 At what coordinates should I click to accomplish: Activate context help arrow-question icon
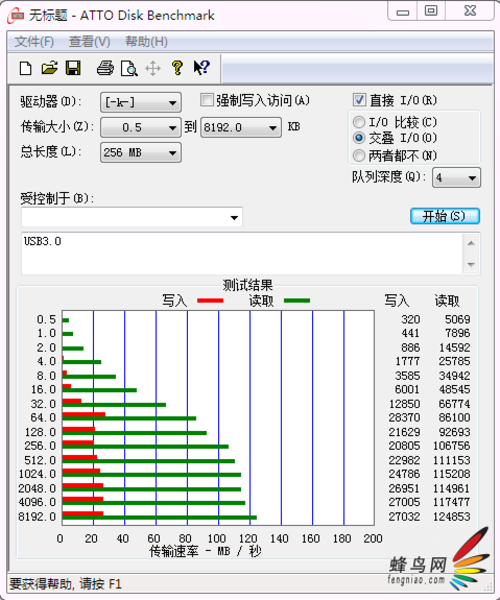coord(202,68)
